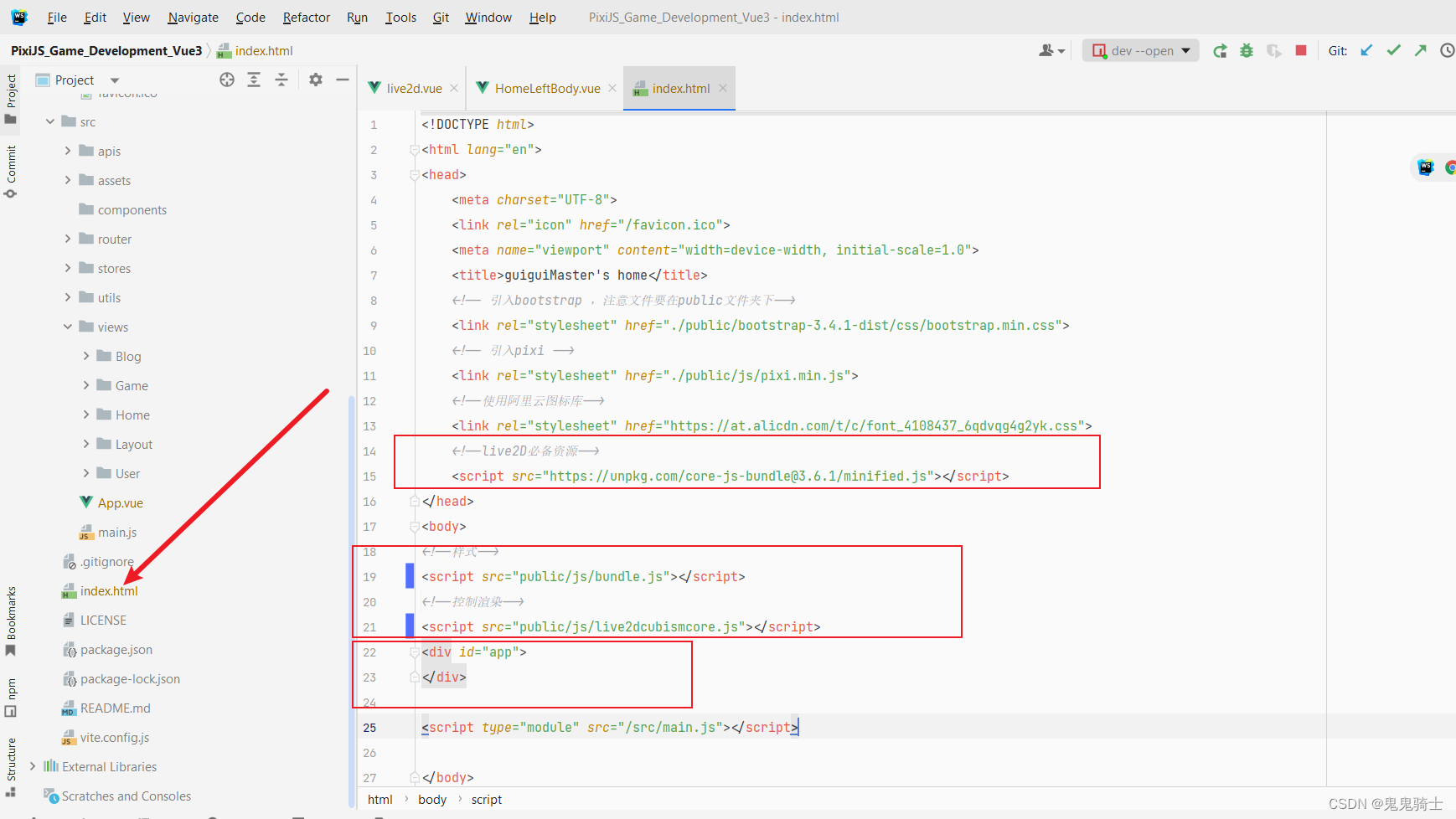1456x819 pixels.
Task: Select index.html in project tree
Action: 100,590
